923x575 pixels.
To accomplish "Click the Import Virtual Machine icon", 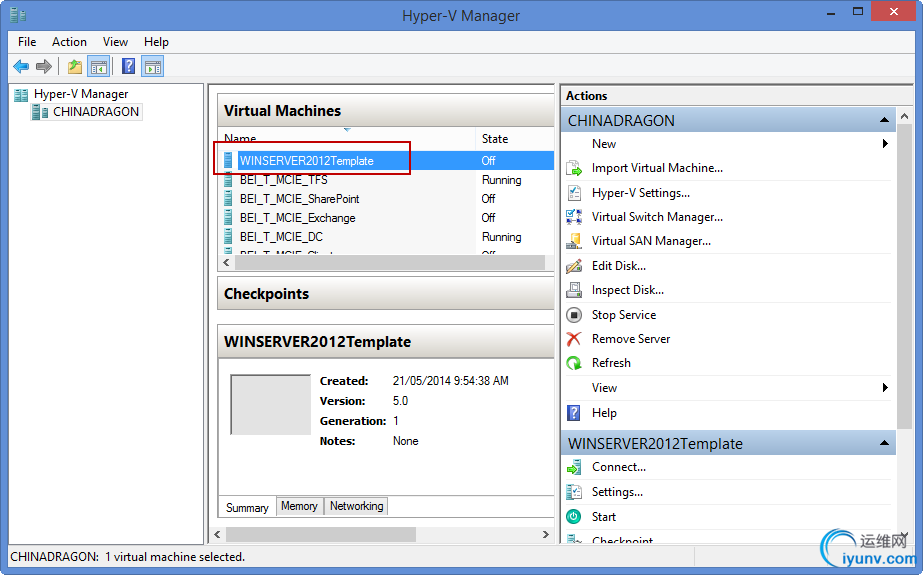I will click(574, 168).
